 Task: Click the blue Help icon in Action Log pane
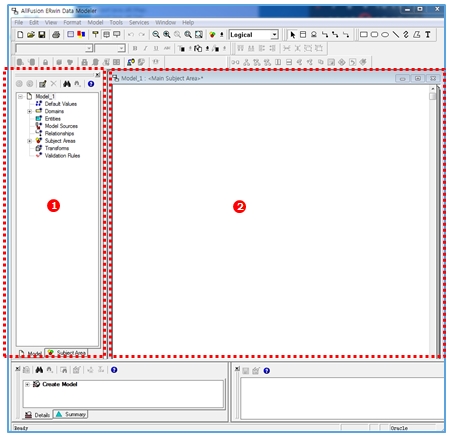pos(114,370)
